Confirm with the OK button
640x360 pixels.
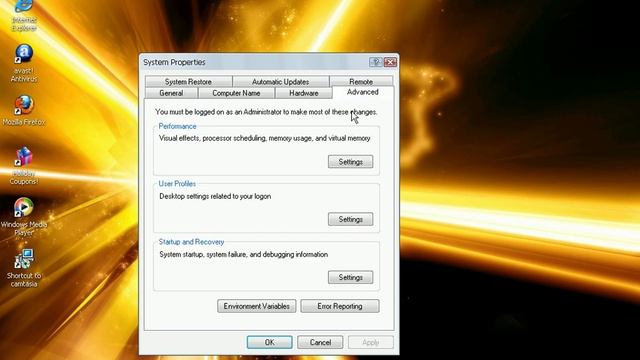269,342
